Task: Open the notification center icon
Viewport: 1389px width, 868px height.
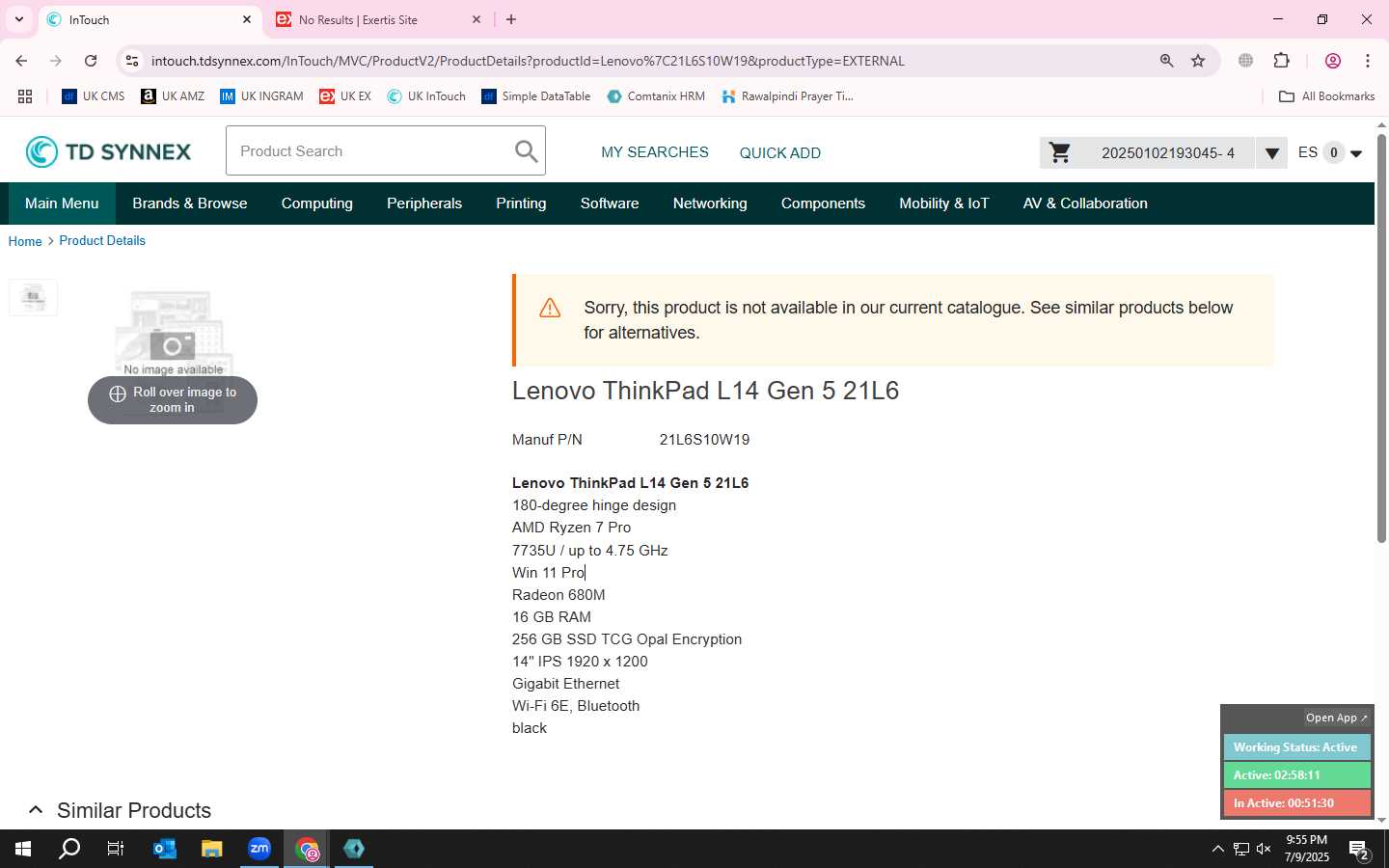Action: (1360, 850)
